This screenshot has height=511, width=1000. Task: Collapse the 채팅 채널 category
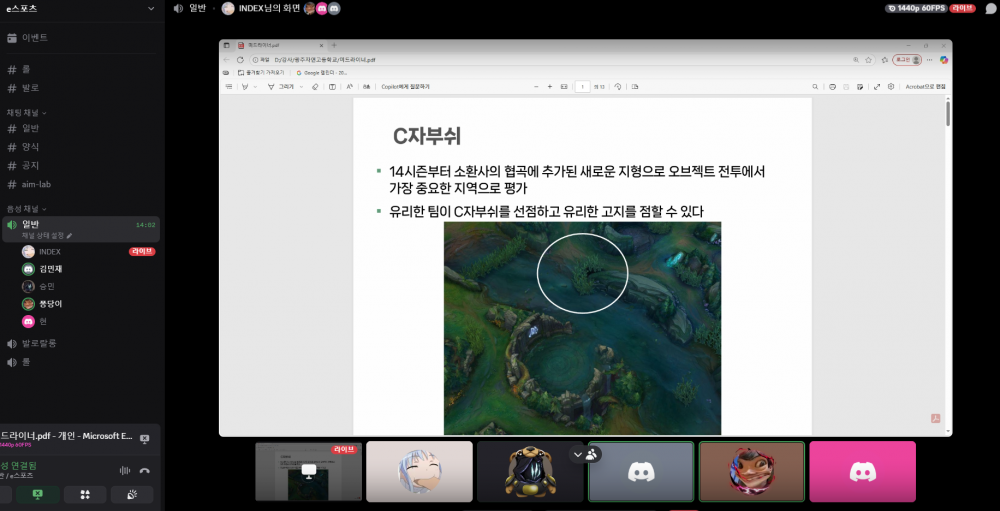pos(27,112)
